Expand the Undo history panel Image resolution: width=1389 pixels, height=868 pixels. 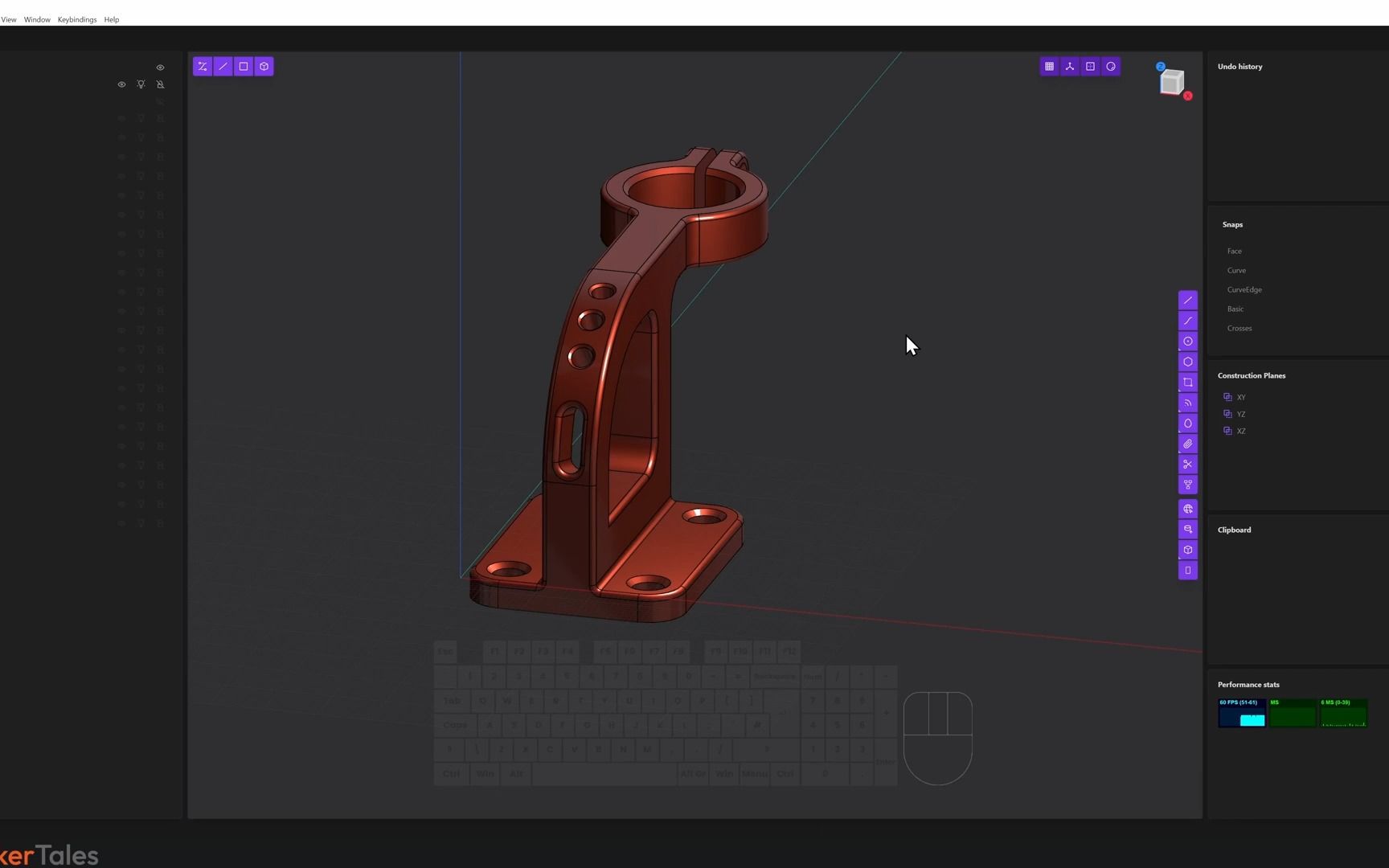point(1239,66)
